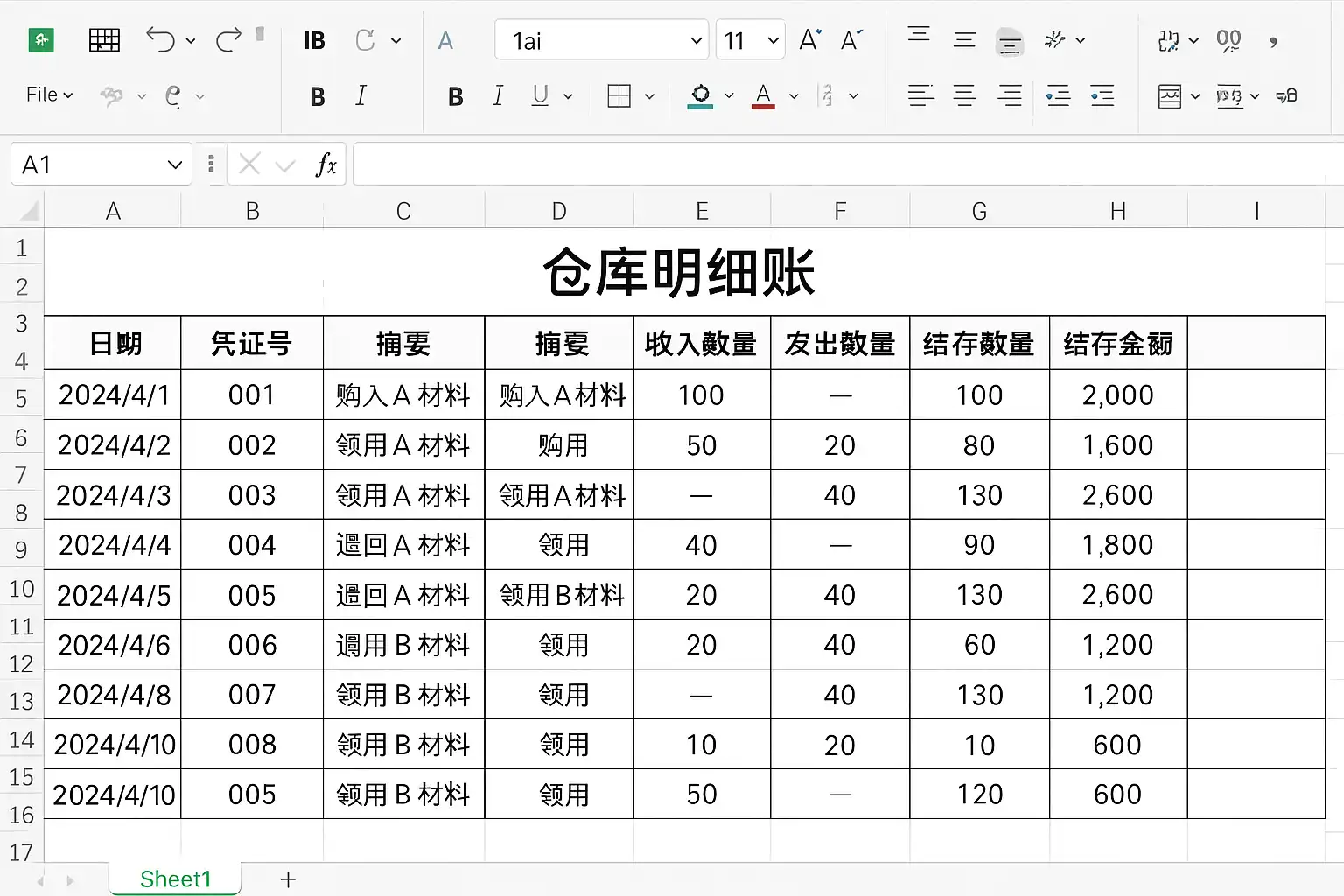Click the increase indent icon

click(x=1102, y=95)
